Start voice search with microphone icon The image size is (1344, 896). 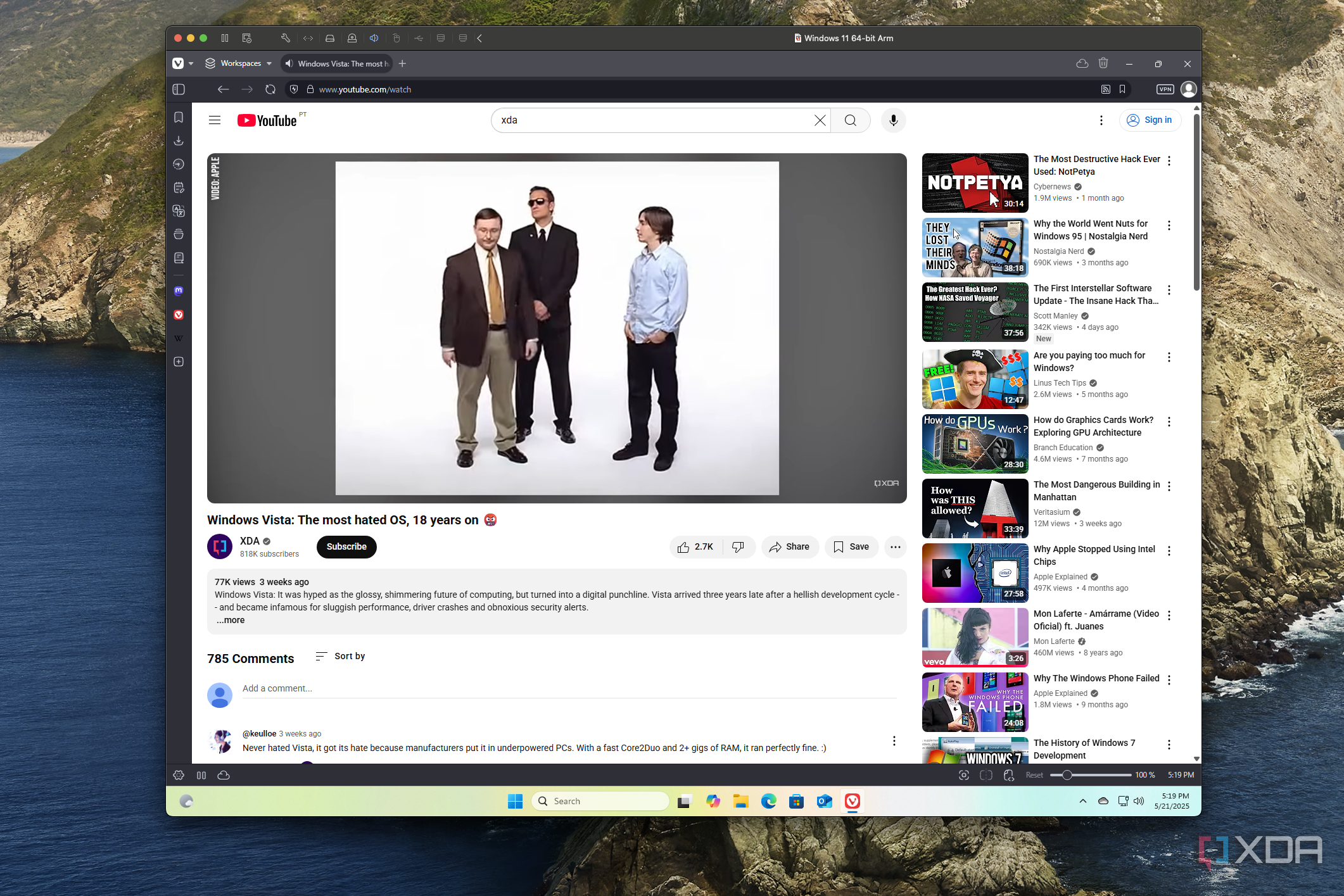pos(893,120)
